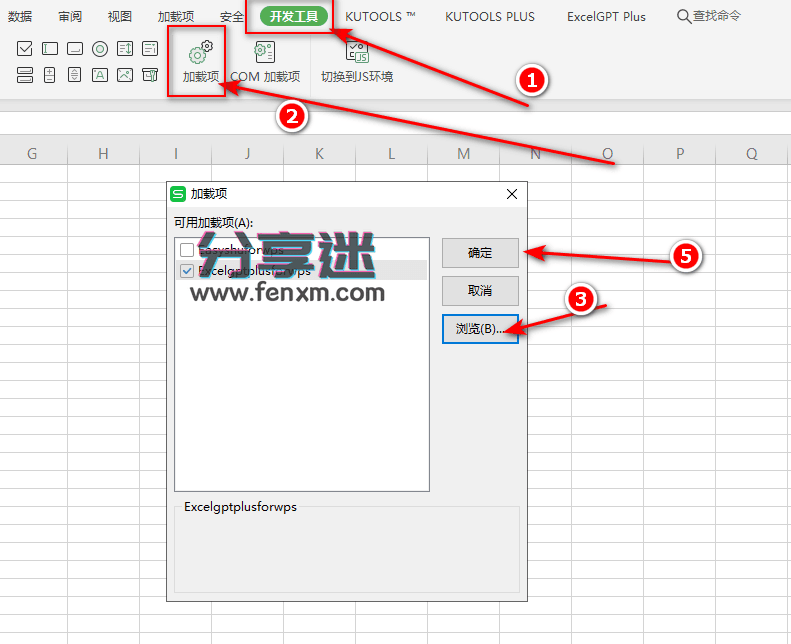Click 切换到JS环境 in the ribbon
The width and height of the screenshot is (791, 644).
tap(357, 62)
